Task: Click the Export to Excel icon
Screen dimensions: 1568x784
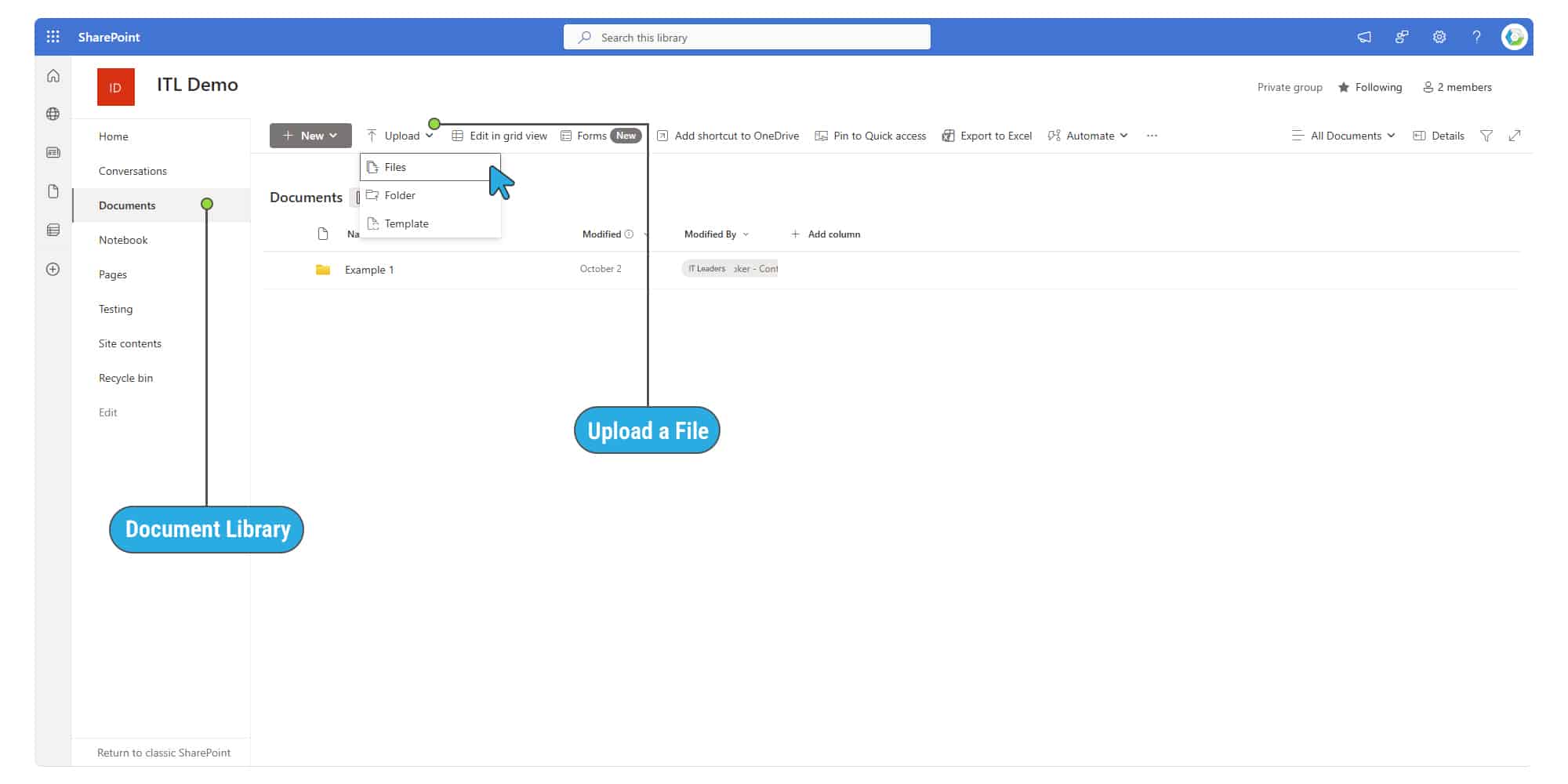Action: tap(948, 135)
